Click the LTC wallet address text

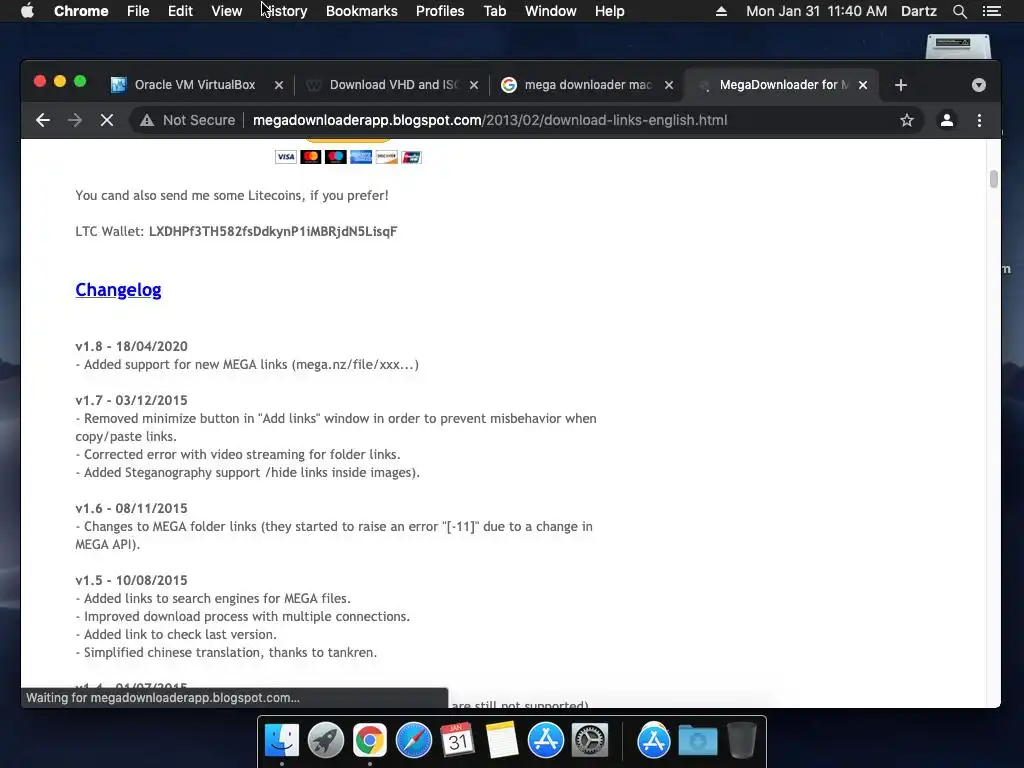[273, 231]
